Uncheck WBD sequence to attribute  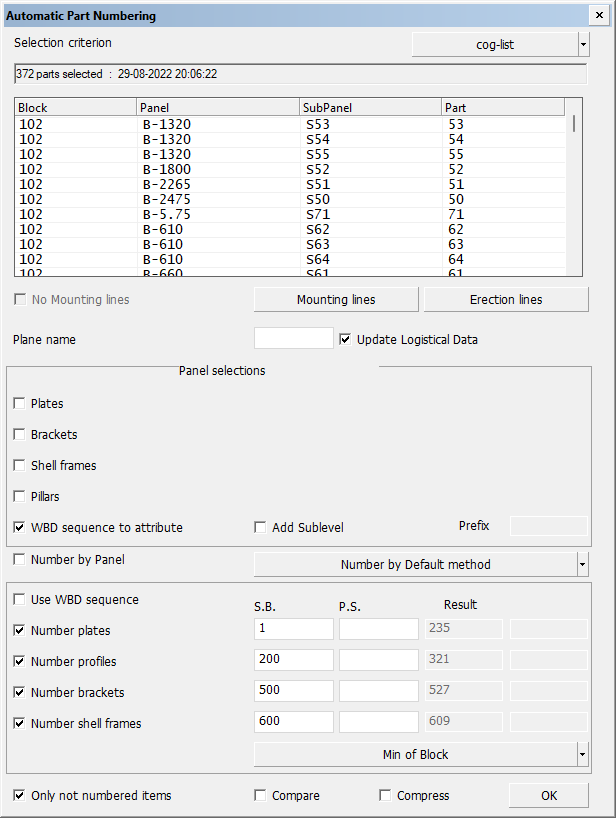tap(20, 528)
